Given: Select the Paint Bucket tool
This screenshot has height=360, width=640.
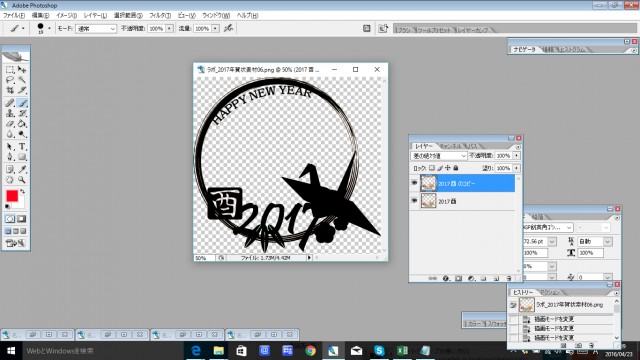Looking at the screenshot, I should pyautogui.click(x=22, y=124).
